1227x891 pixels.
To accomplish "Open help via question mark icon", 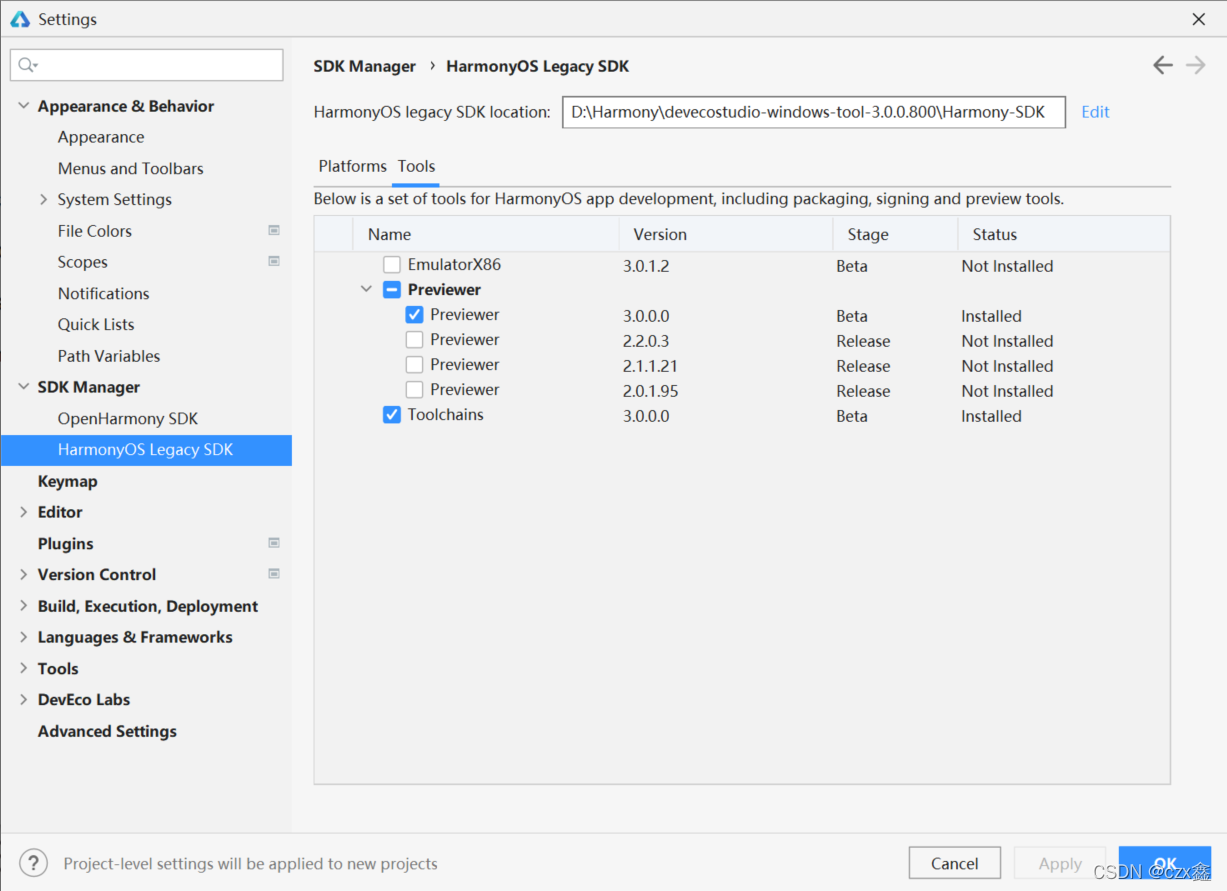I will pos(33,863).
